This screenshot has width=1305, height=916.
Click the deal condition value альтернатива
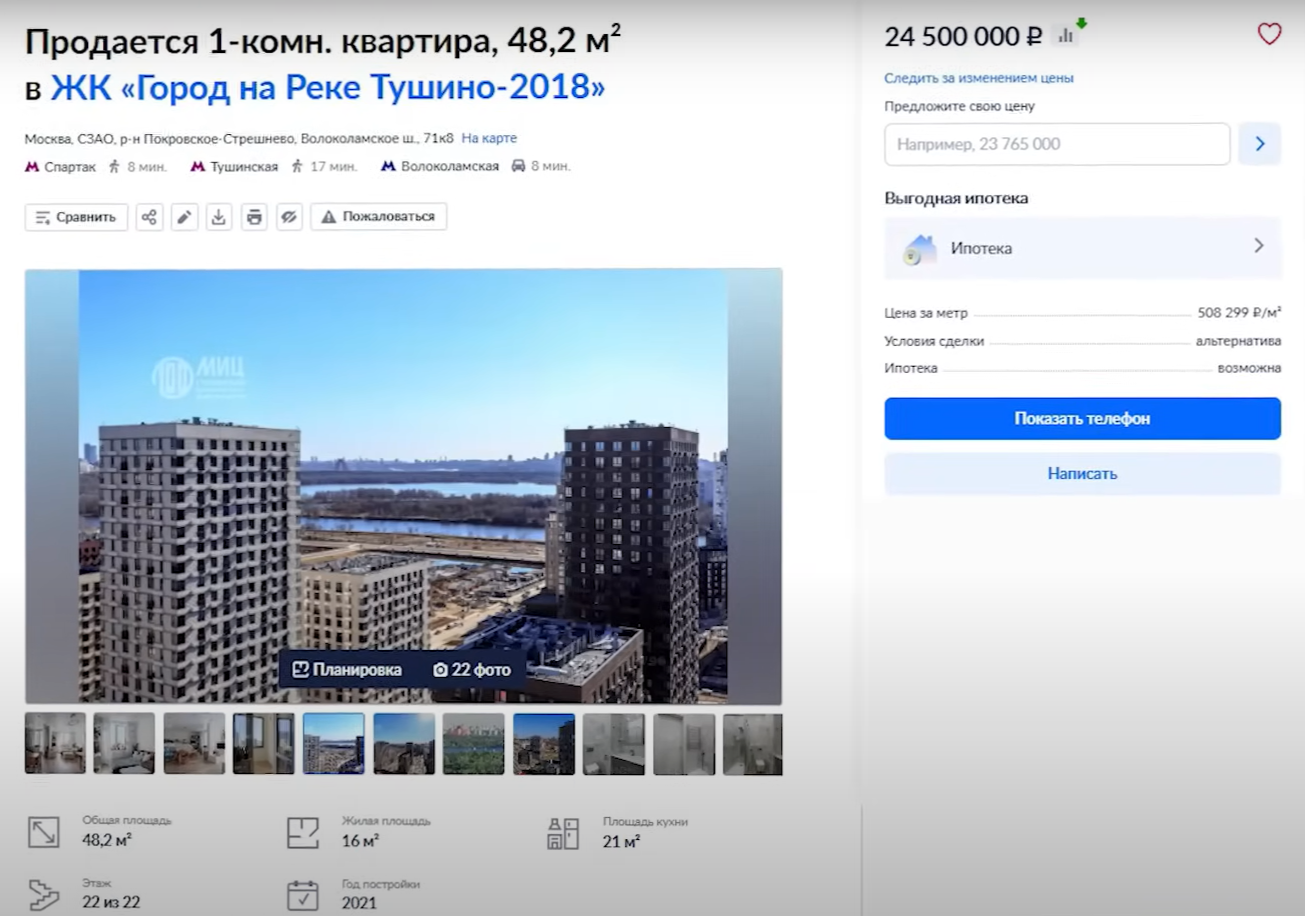[x=1238, y=341]
